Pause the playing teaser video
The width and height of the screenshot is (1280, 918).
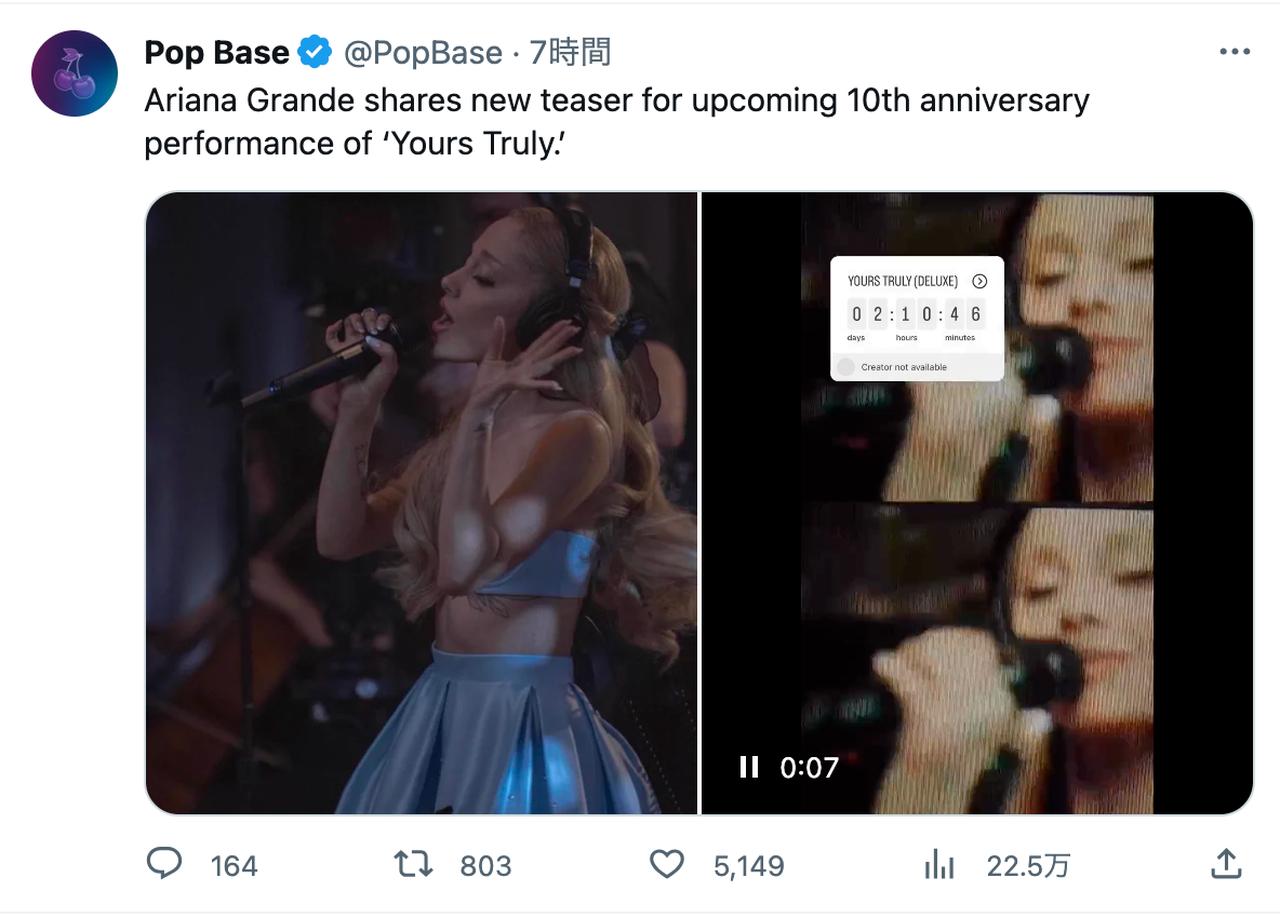(x=748, y=767)
